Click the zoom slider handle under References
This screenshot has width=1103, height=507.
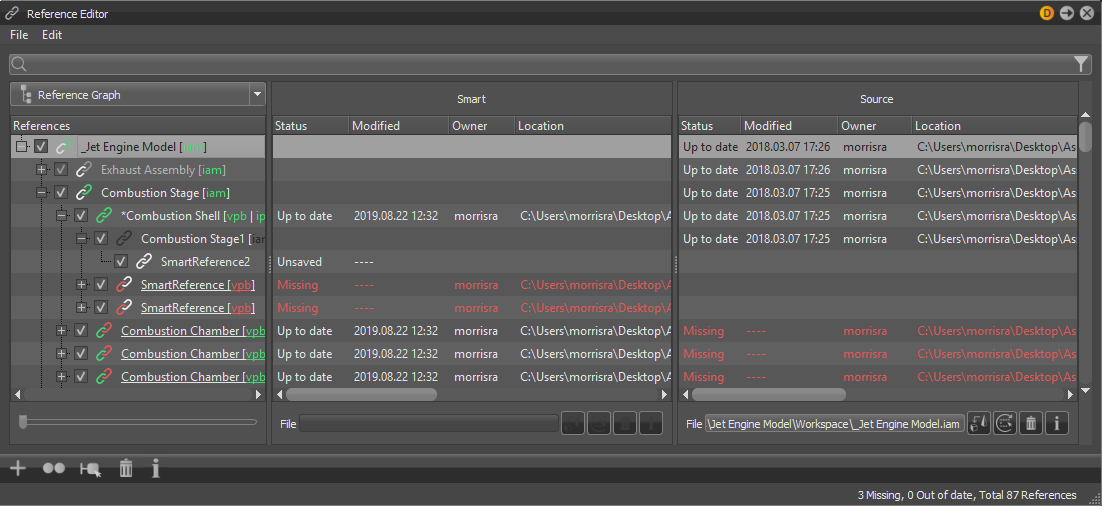point(23,422)
